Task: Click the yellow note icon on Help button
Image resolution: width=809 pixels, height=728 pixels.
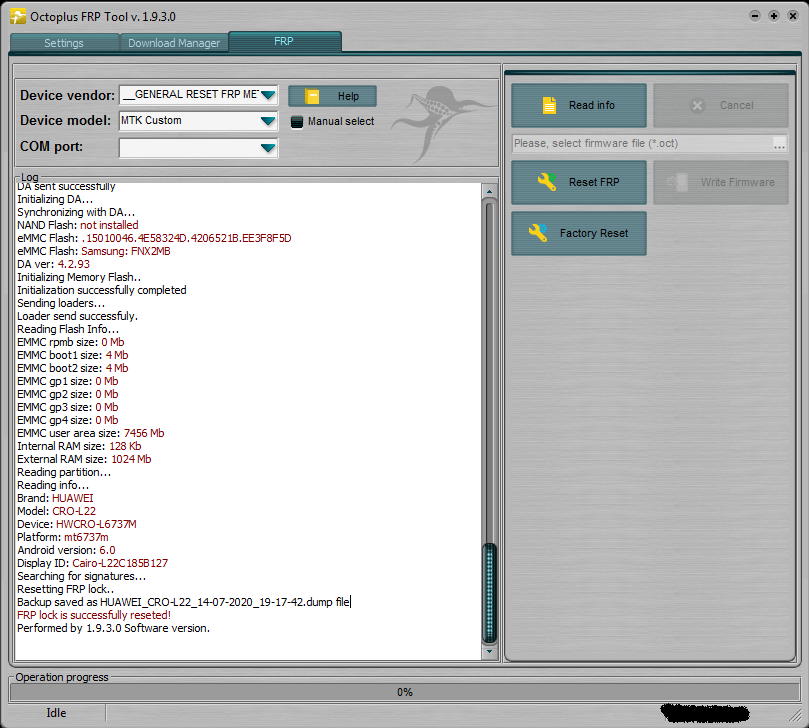Action: (x=312, y=96)
